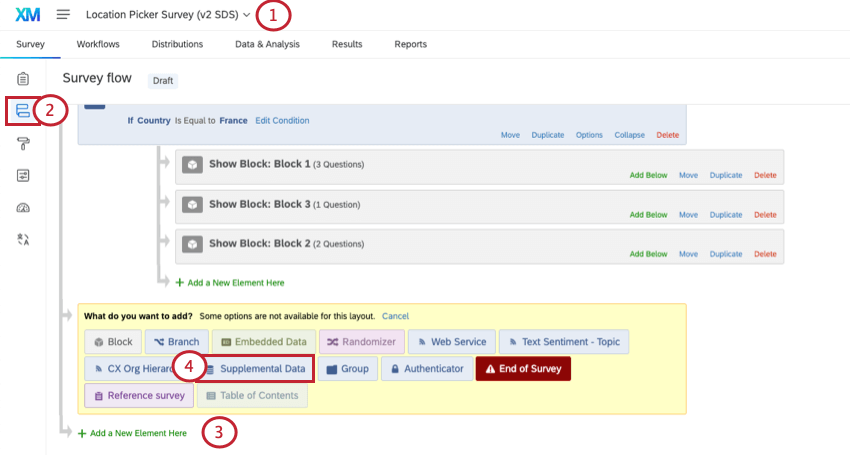Click the XM logo
The width and height of the screenshot is (850, 455).
click(x=28, y=15)
